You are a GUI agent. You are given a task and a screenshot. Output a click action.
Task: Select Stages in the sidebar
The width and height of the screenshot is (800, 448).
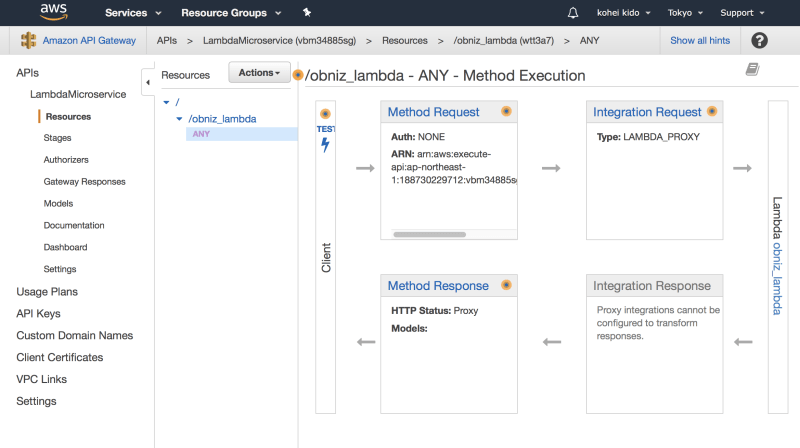pyautogui.click(x=57, y=138)
